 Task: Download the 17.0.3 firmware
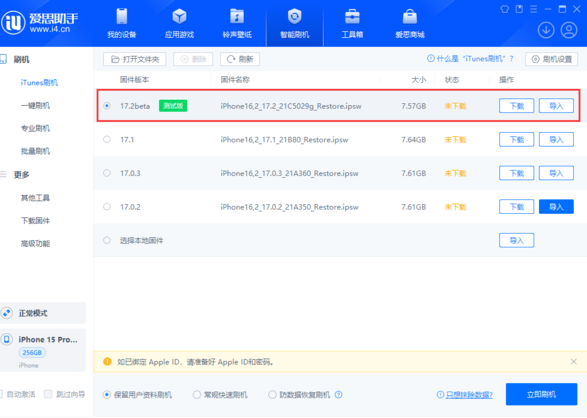(517, 173)
